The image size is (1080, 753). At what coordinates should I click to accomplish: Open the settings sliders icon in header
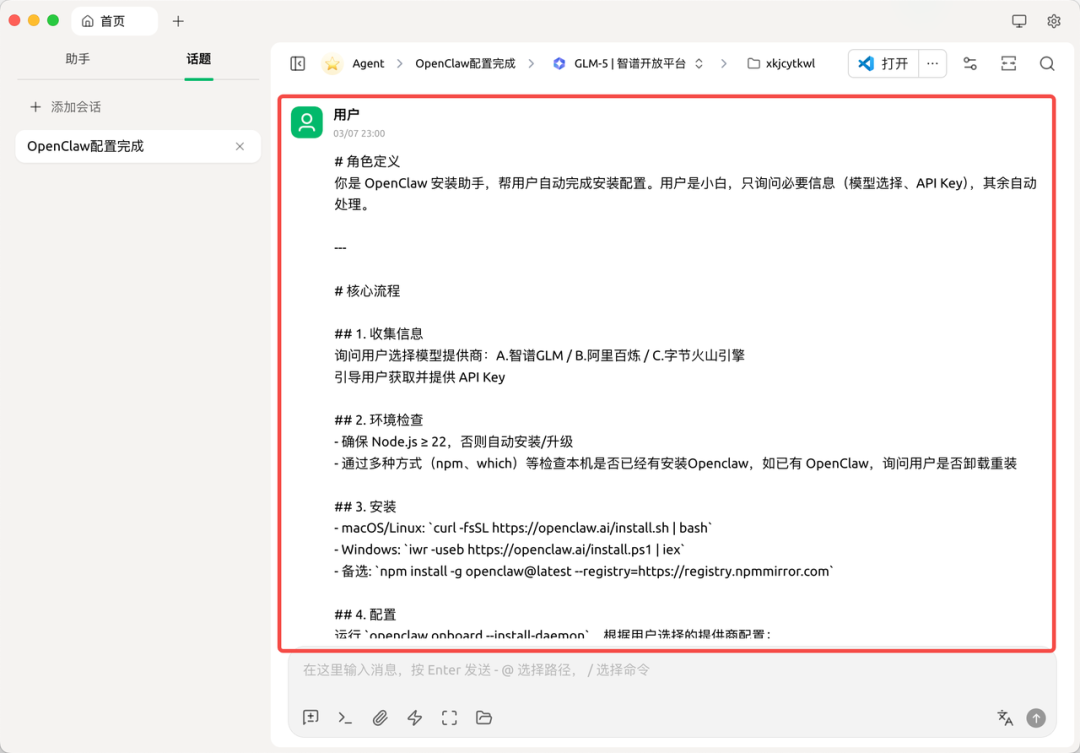[x=970, y=63]
